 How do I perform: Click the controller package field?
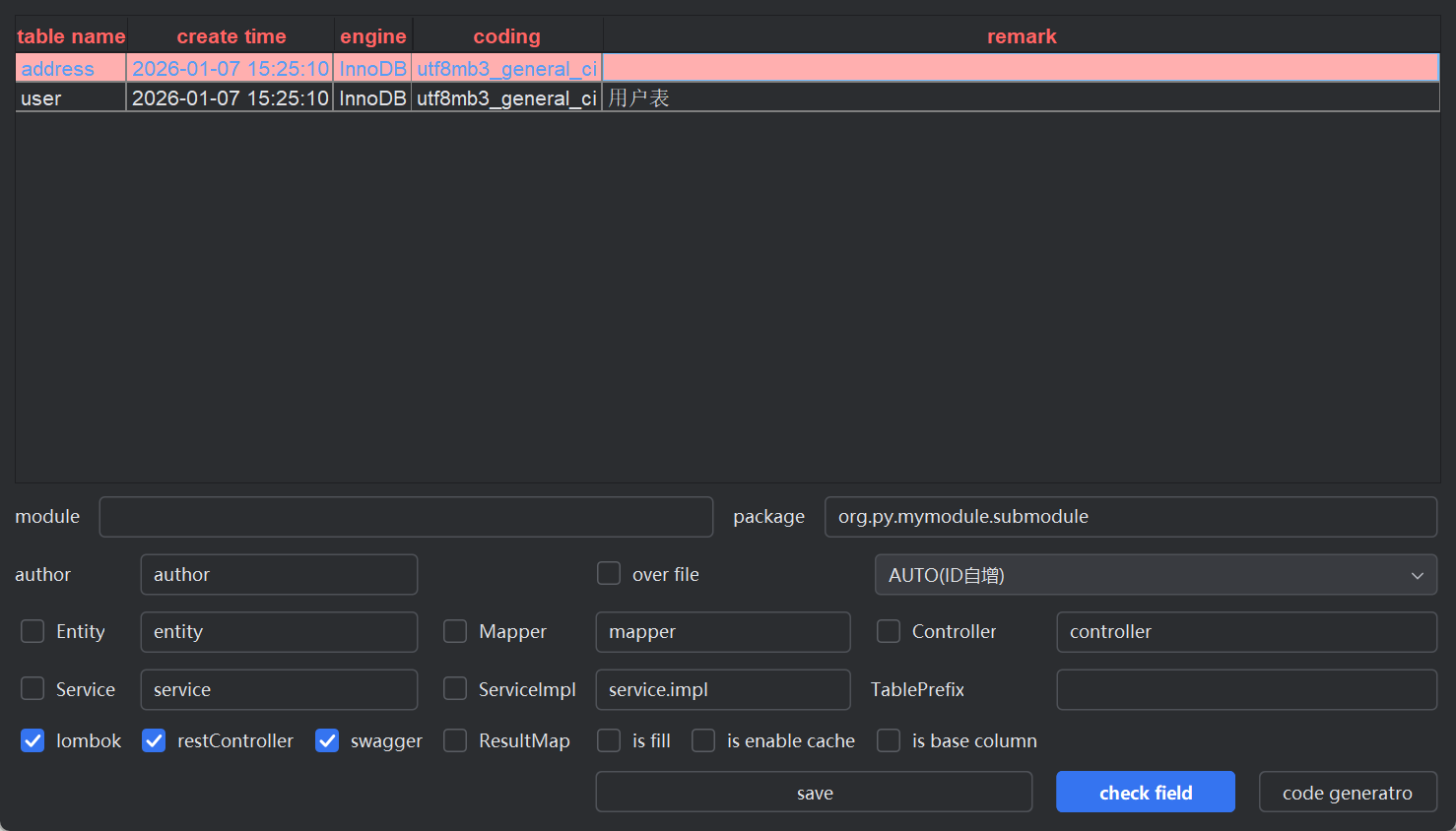pos(1247,632)
